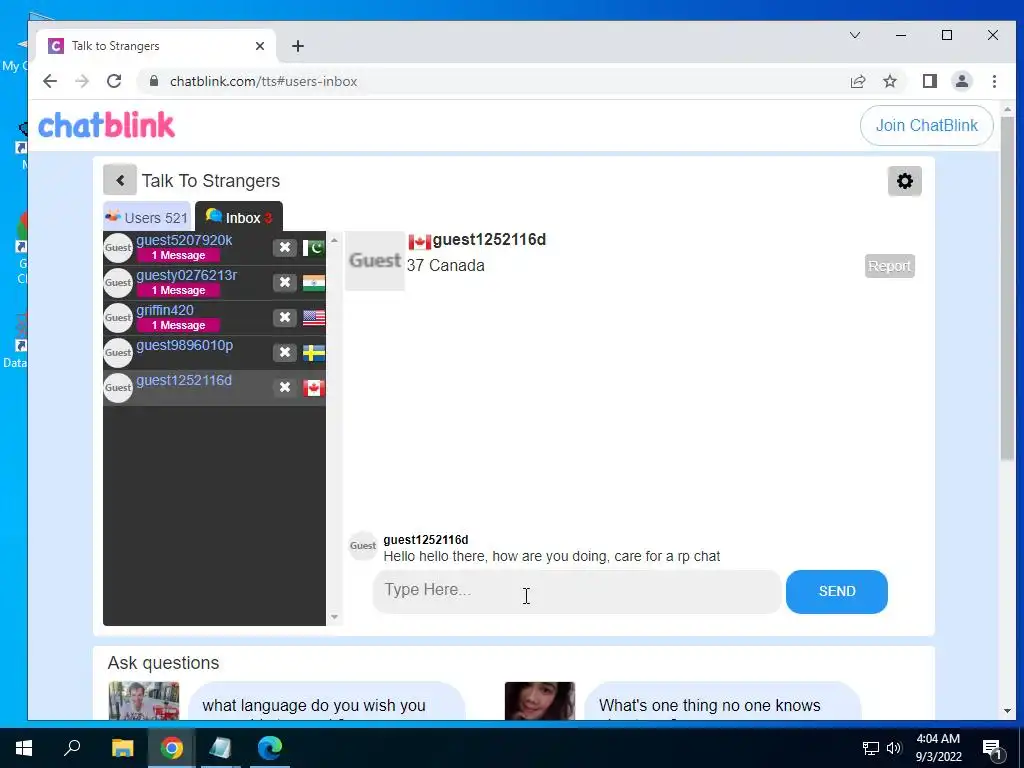Screen dimensions: 1024x768
Task: Select guest1252116d in the inbox list
Action: coord(214,388)
